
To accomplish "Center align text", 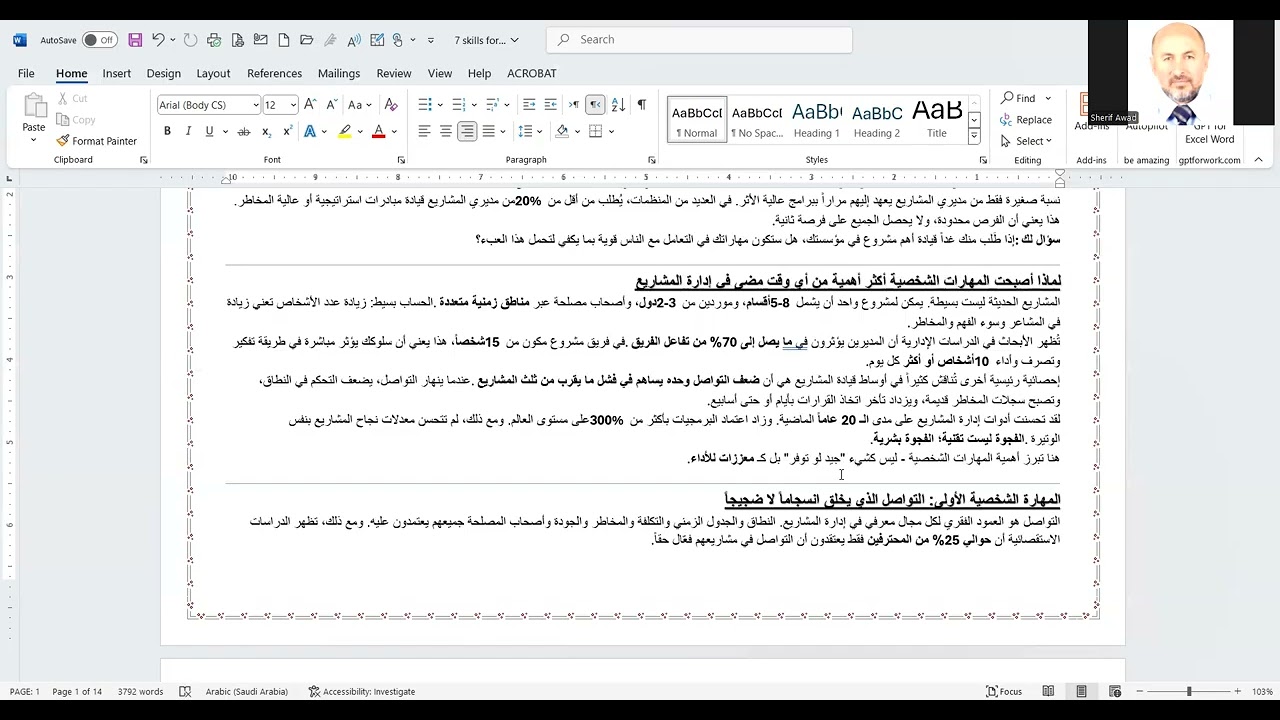I will tap(446, 131).
